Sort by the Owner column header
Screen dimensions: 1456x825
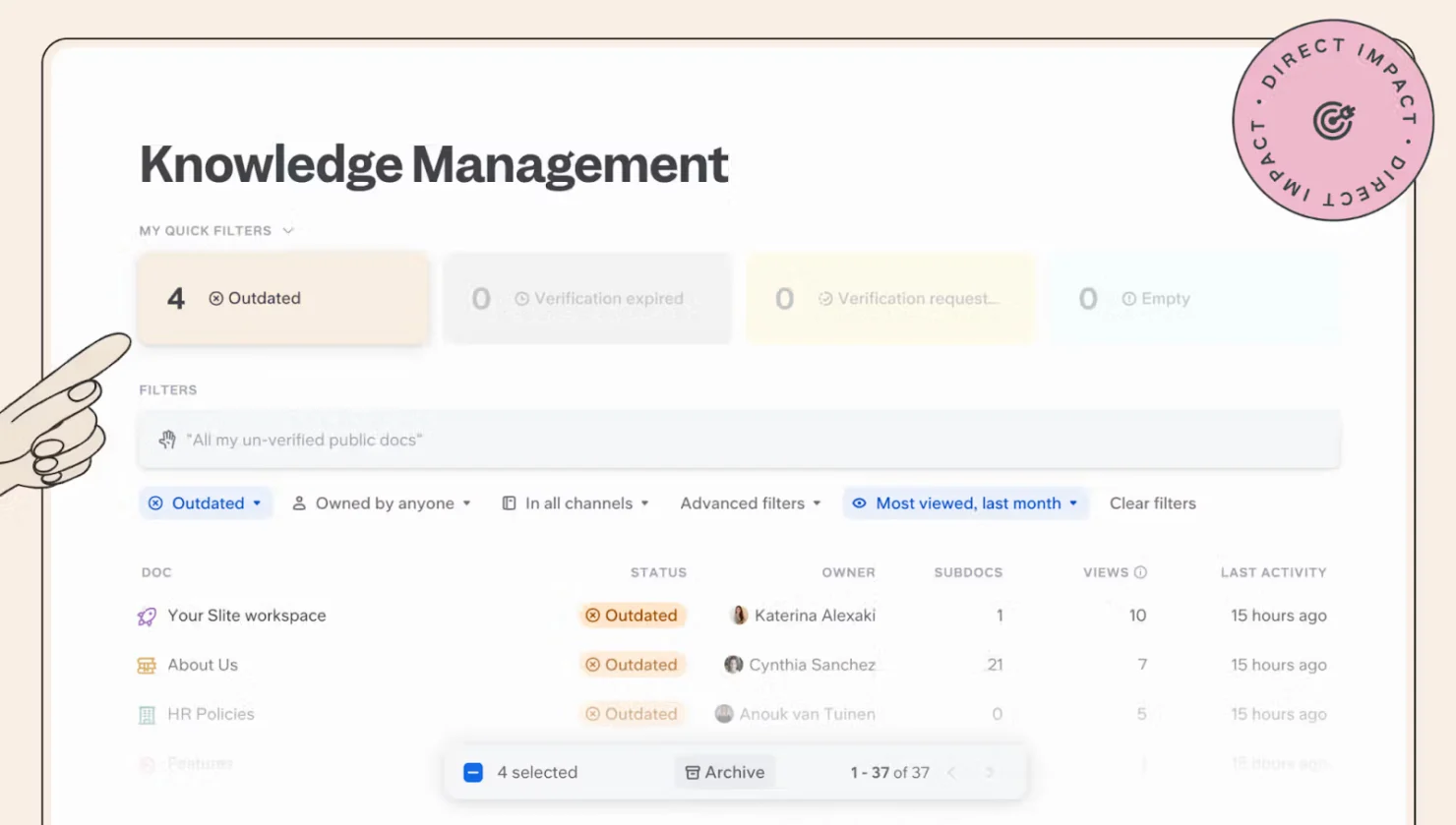(x=849, y=572)
